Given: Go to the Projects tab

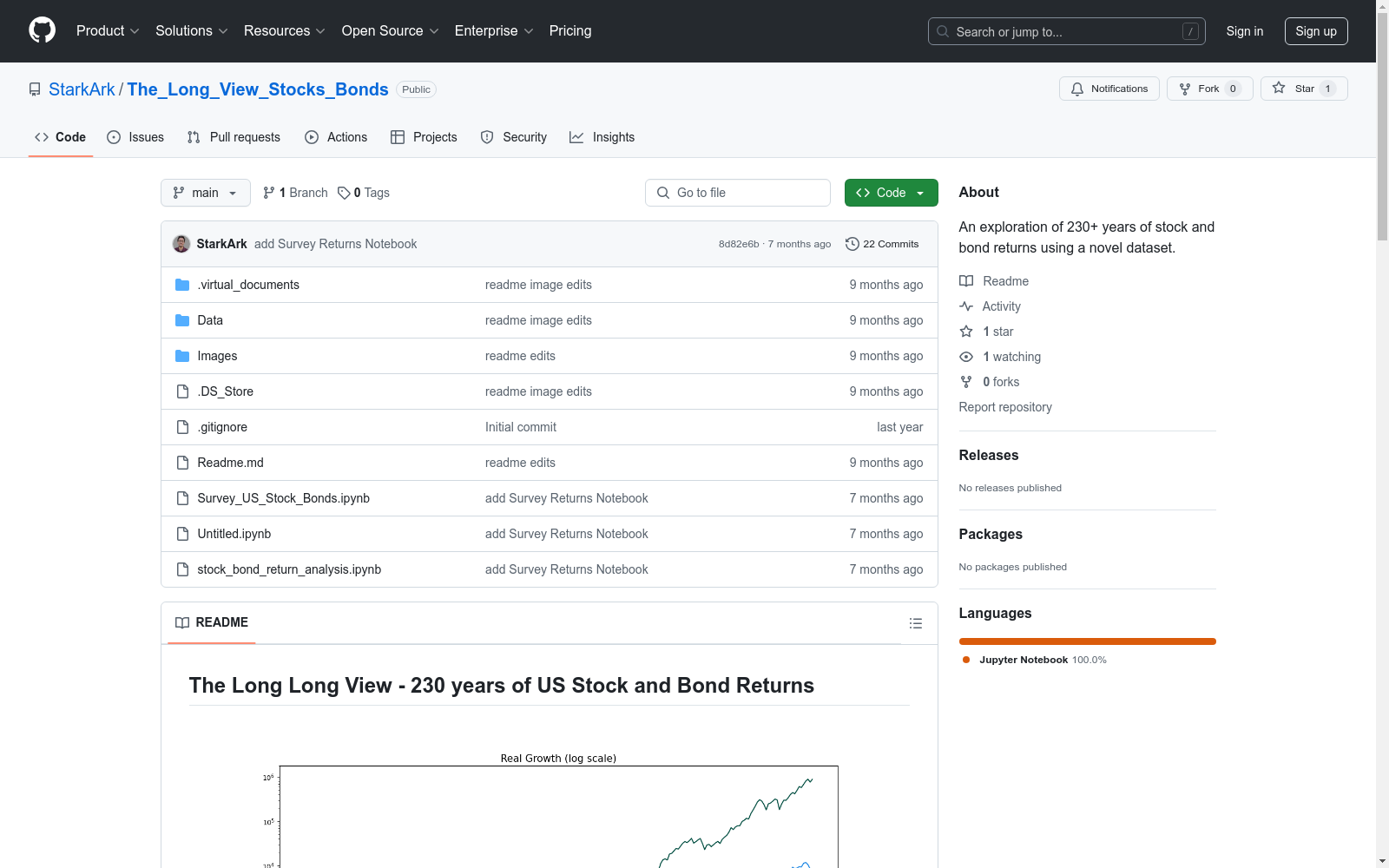Looking at the screenshot, I should [x=424, y=137].
